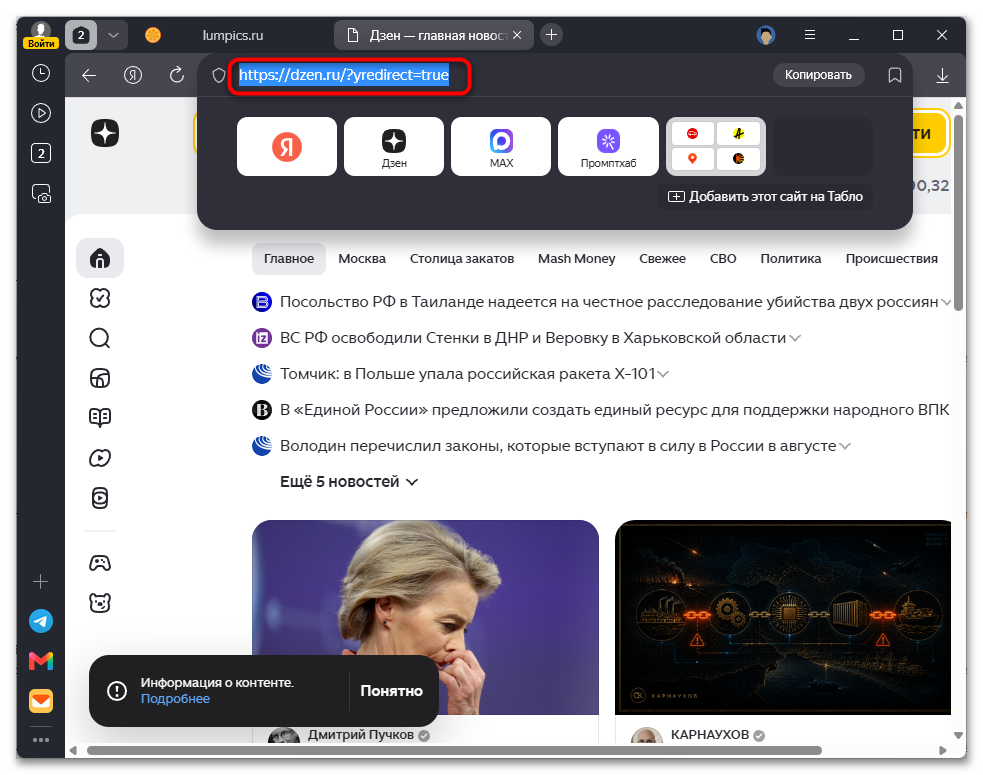This screenshot has height=775, width=983.
Task: Reload the page
Action: point(177,75)
